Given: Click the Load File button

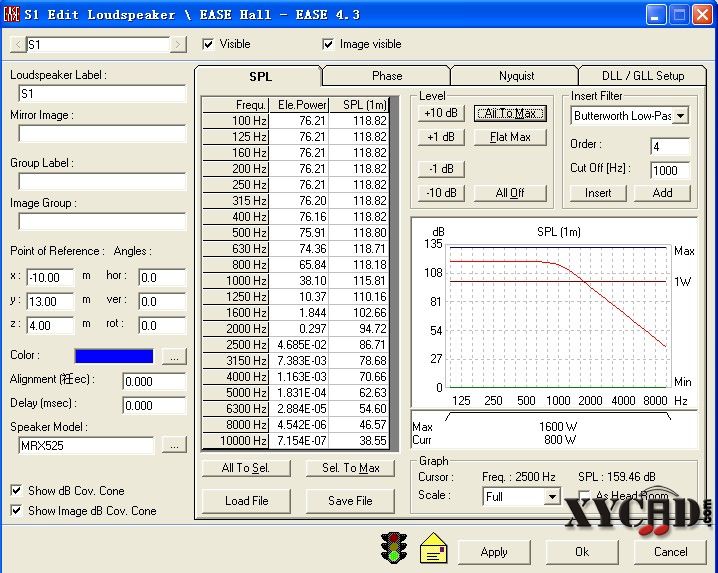Looking at the screenshot, I should [x=246, y=501].
